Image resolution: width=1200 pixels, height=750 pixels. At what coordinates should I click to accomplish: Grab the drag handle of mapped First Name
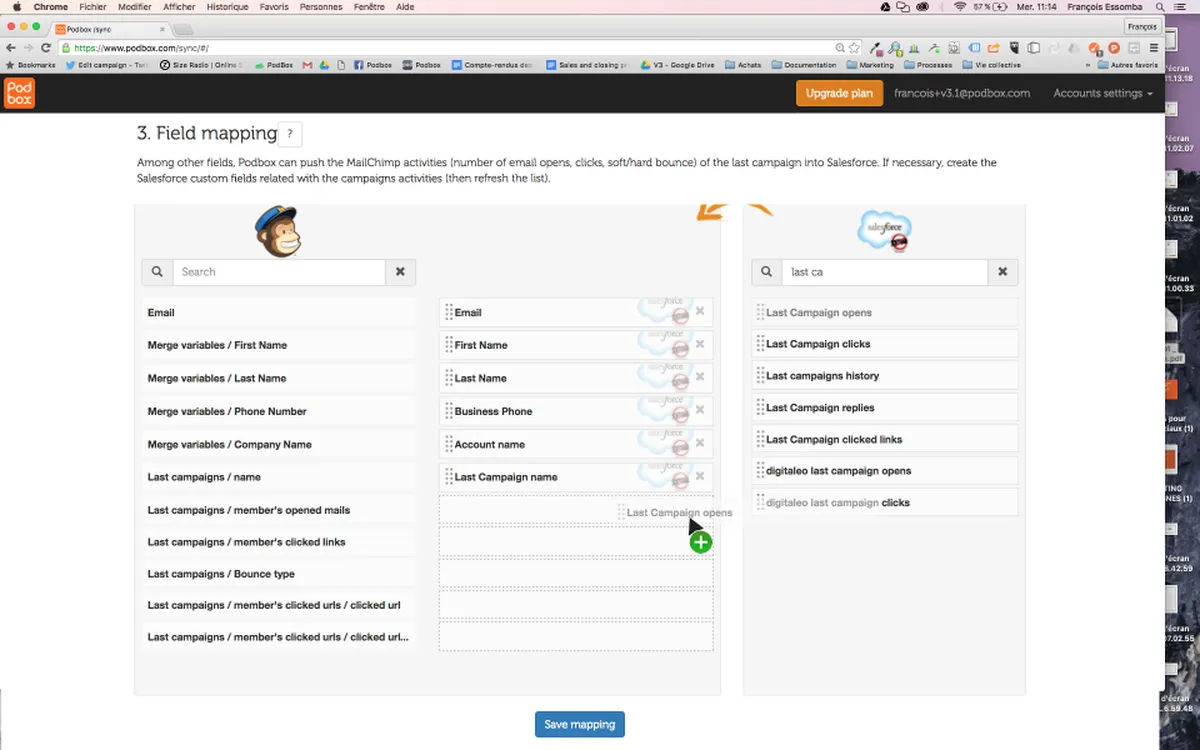[449, 345]
